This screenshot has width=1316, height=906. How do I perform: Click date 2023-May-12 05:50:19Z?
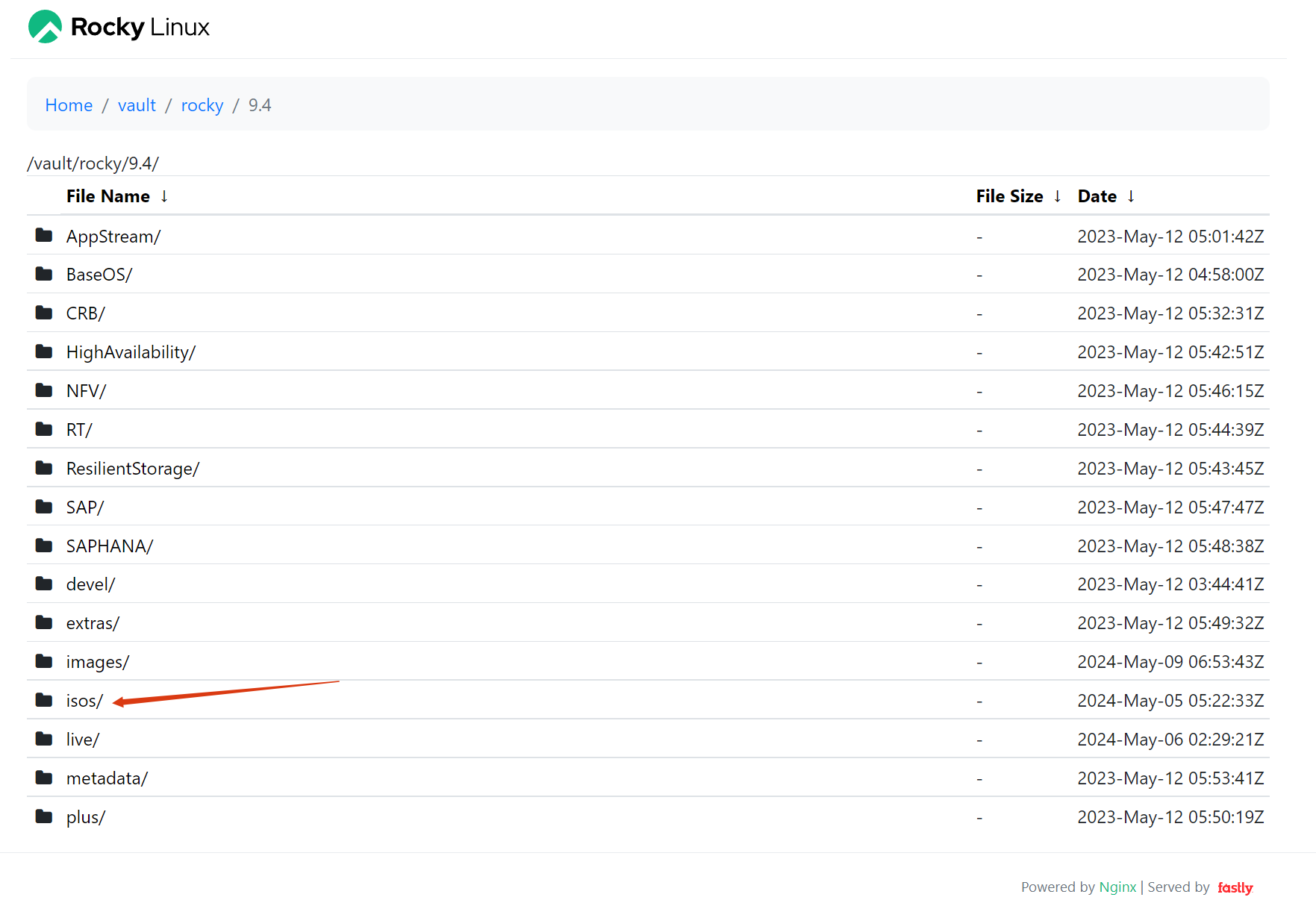coord(1170,817)
